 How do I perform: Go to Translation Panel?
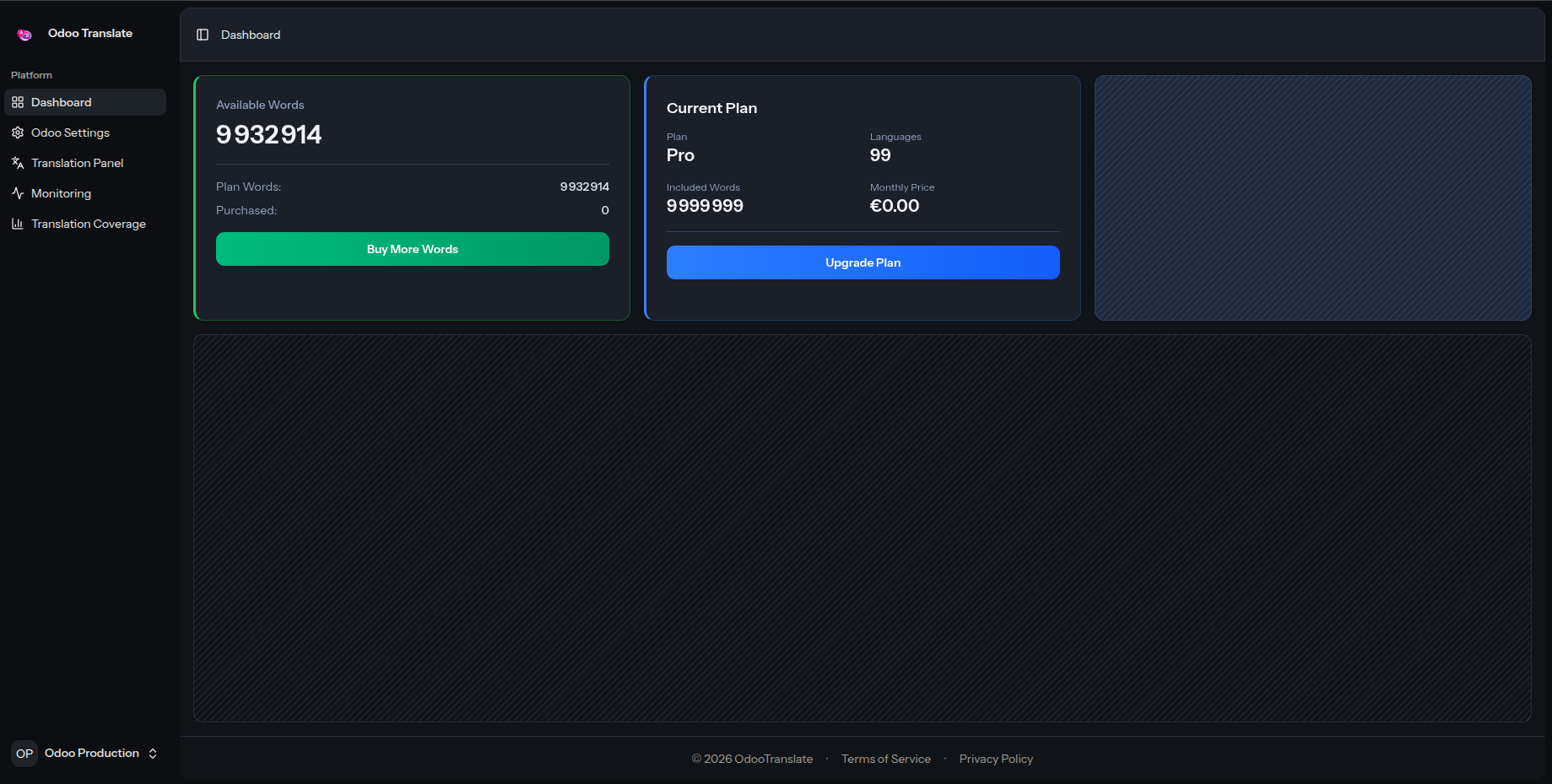85,163
